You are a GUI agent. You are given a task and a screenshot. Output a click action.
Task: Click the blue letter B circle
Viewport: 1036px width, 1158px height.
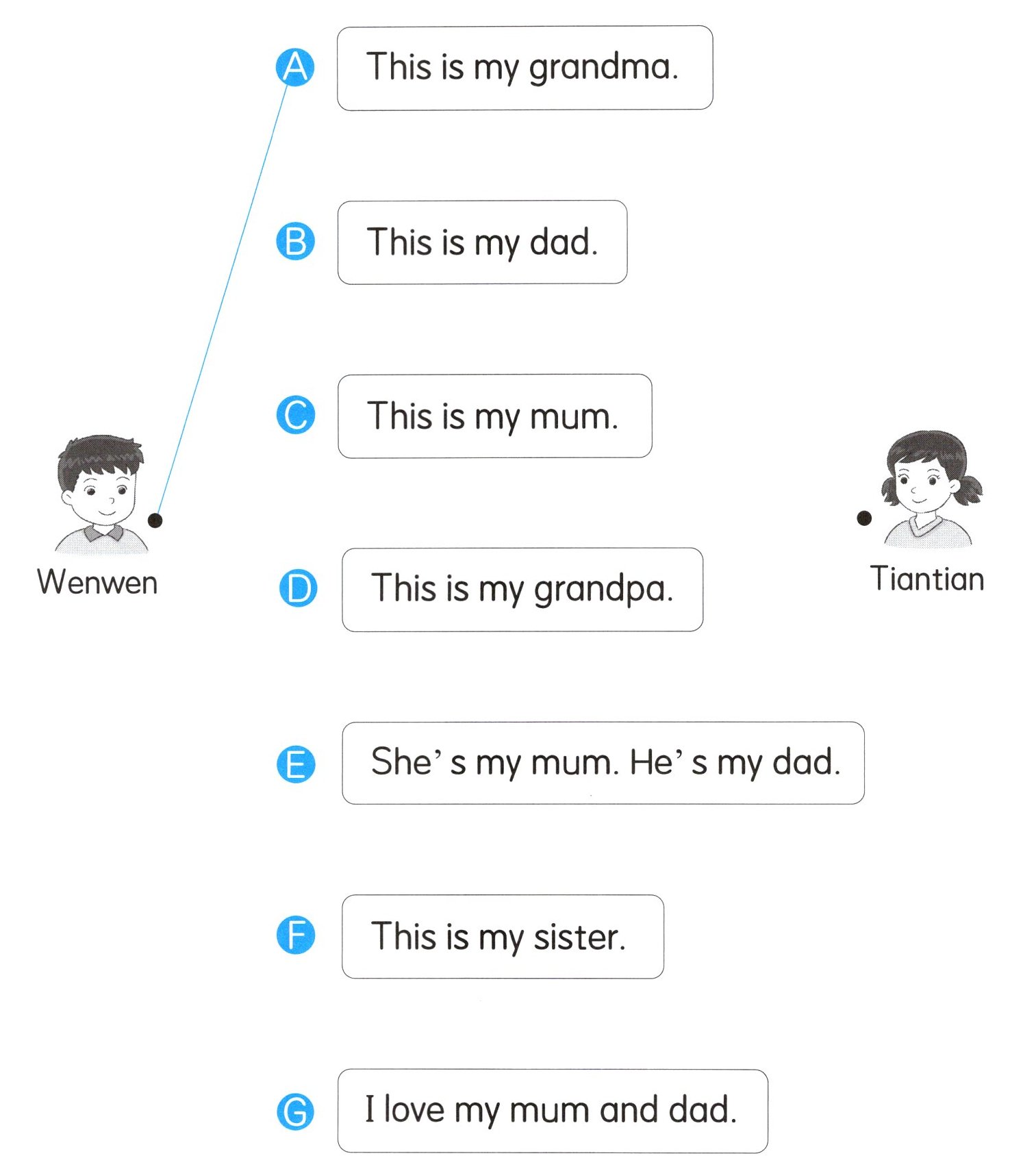295,242
